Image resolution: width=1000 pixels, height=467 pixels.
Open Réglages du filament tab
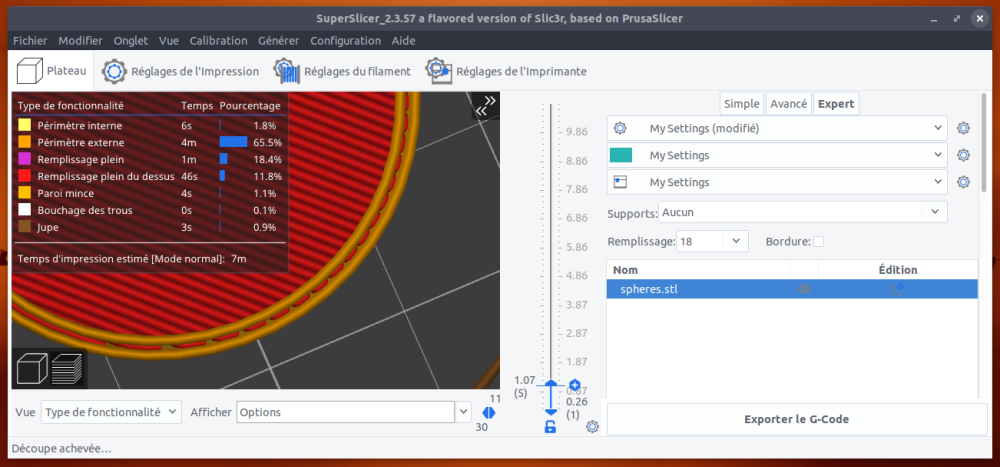(x=342, y=71)
